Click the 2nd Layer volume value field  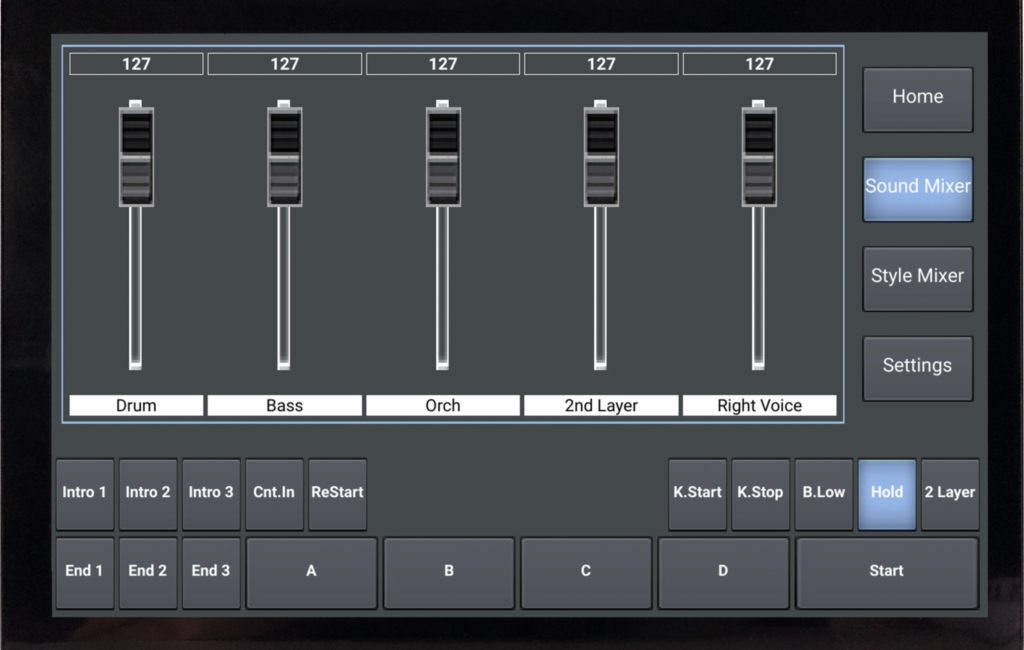coord(601,64)
